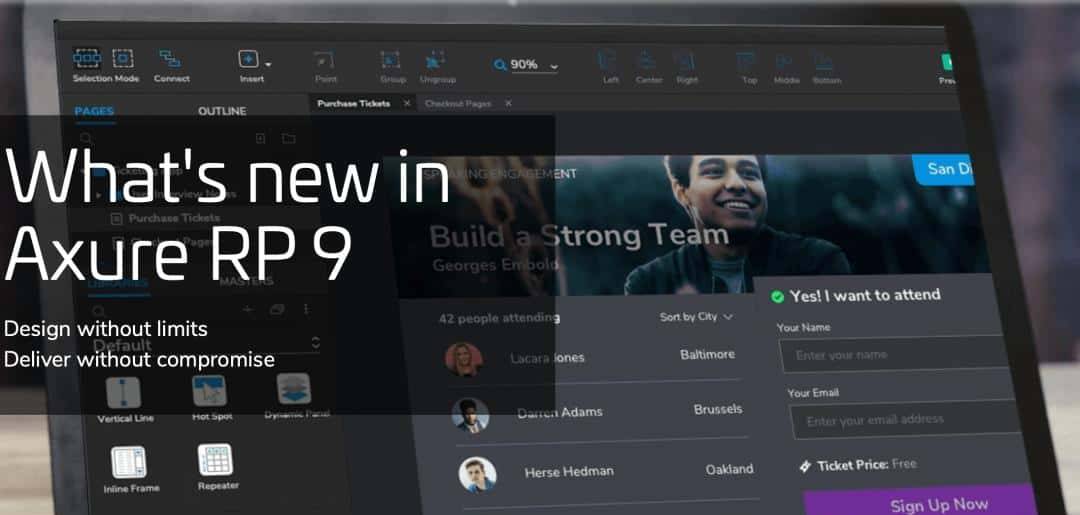Click the name Darren Adams
Viewport: 1080px width, 515px height.
(x=560, y=412)
